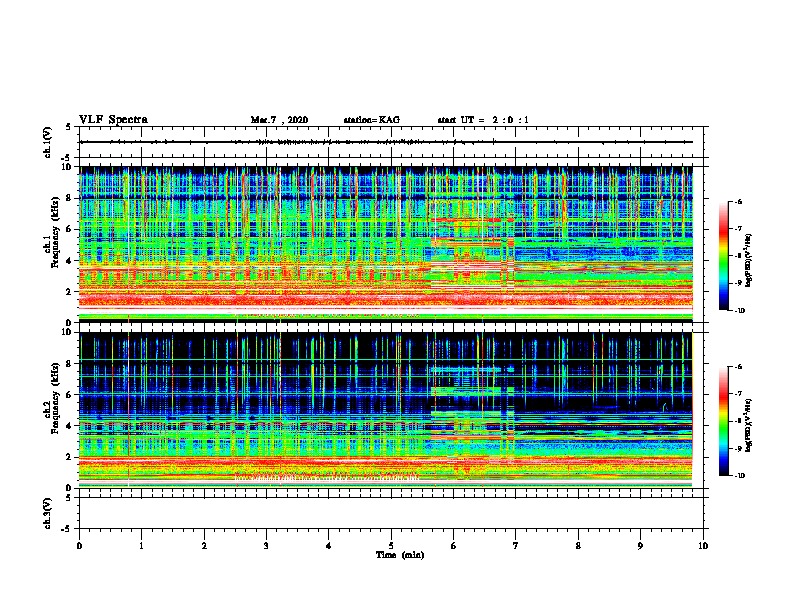Click the ch.1 "Frequency (kHz)" axis label

[x=56, y=232]
